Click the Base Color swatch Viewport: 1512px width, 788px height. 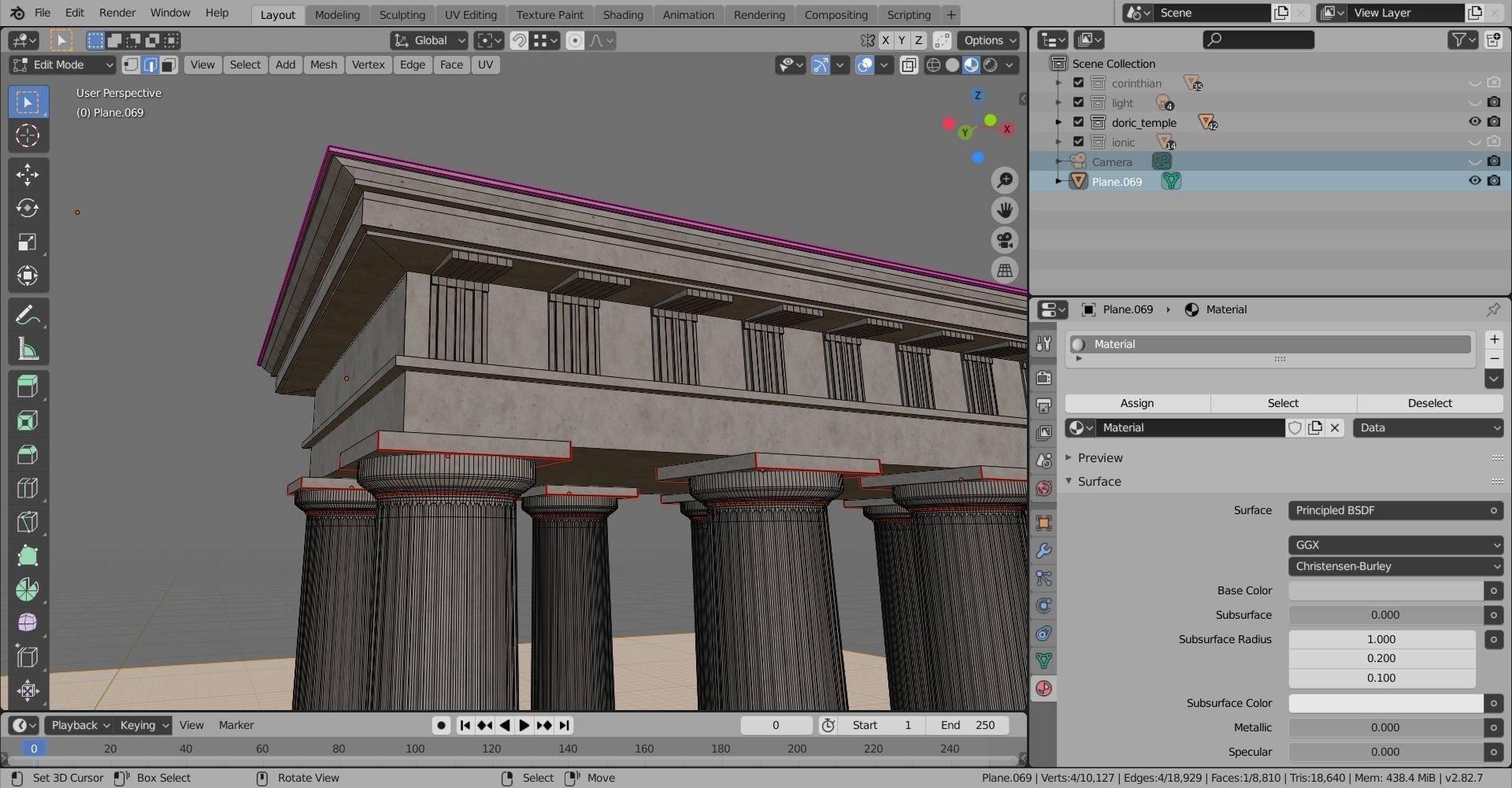click(x=1386, y=590)
